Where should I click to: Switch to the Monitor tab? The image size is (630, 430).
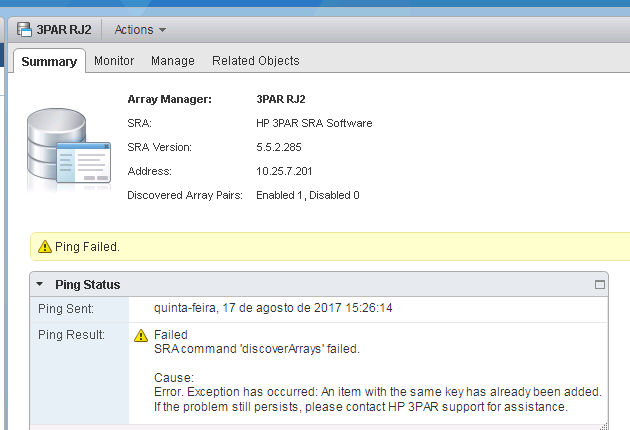pos(114,61)
